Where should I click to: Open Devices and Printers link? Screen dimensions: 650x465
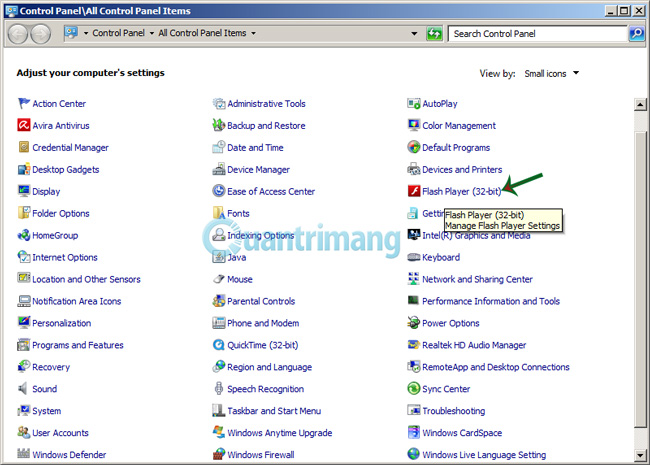[462, 170]
